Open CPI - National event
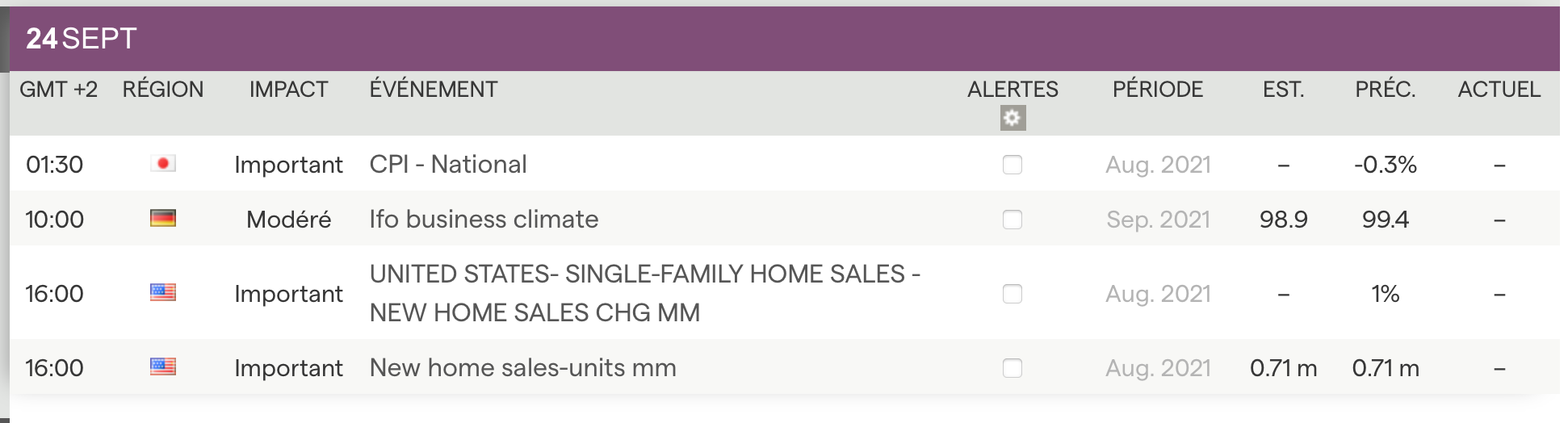The image size is (1568, 423). tap(448, 165)
